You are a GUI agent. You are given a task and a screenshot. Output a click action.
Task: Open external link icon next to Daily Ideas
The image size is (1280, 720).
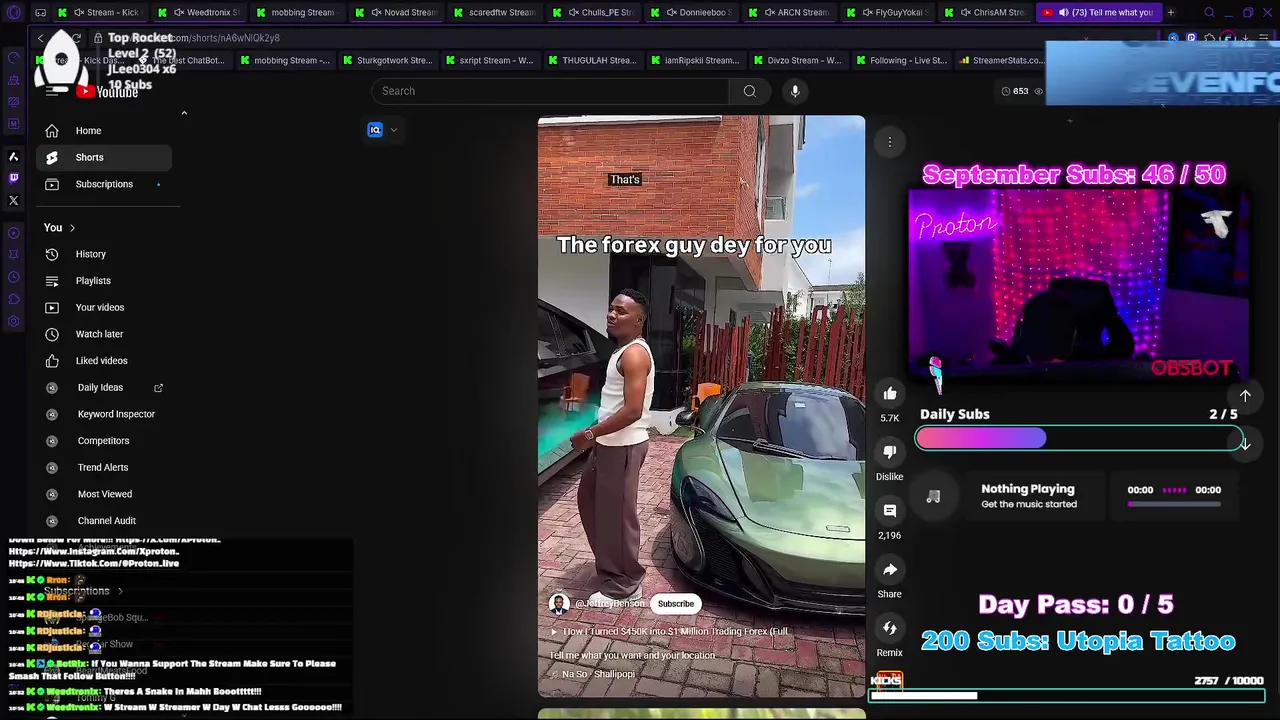click(x=158, y=387)
